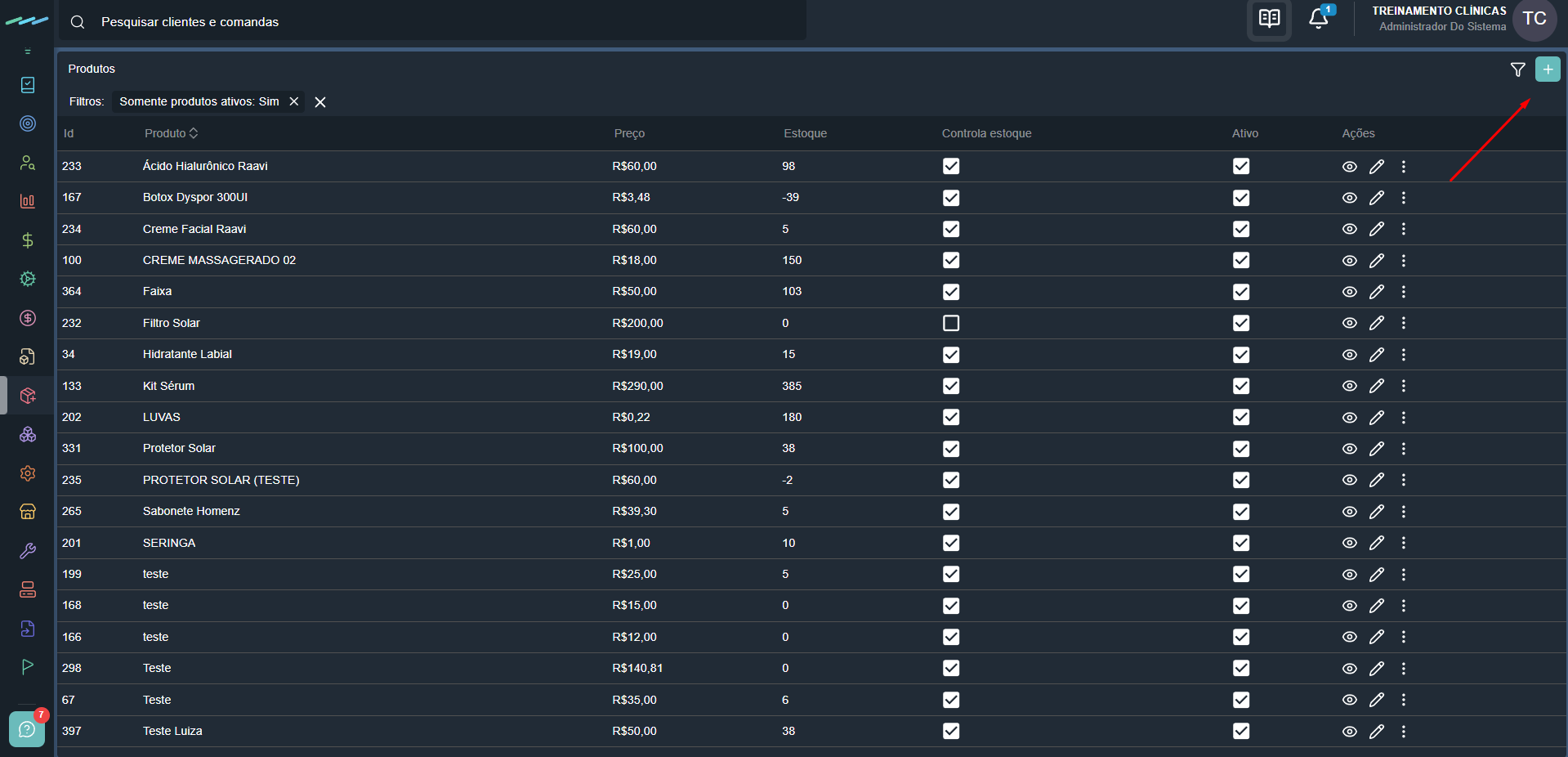Image resolution: width=1568 pixels, height=757 pixels.
Task: Click the Somente produtos ativos filter label
Action: [199, 101]
